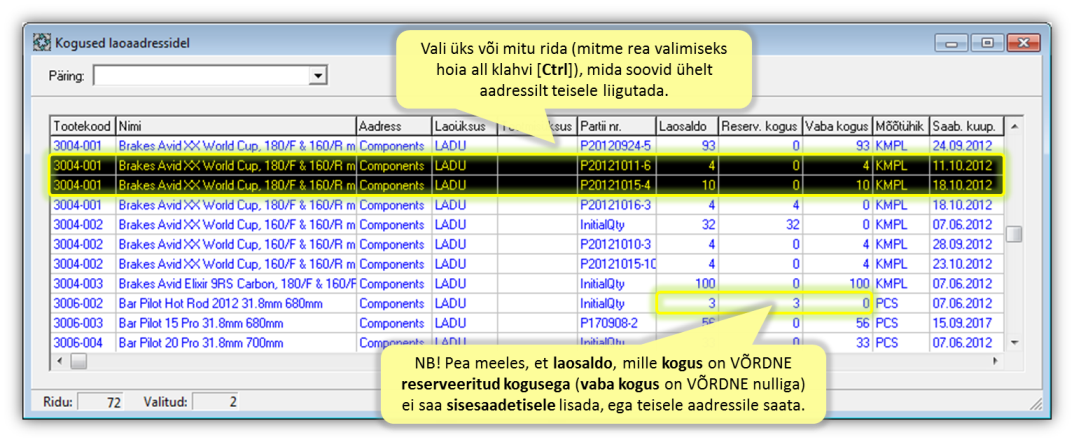Sort by the Nimi column header
This screenshot has height=442, width=1074.
click(x=236, y=127)
